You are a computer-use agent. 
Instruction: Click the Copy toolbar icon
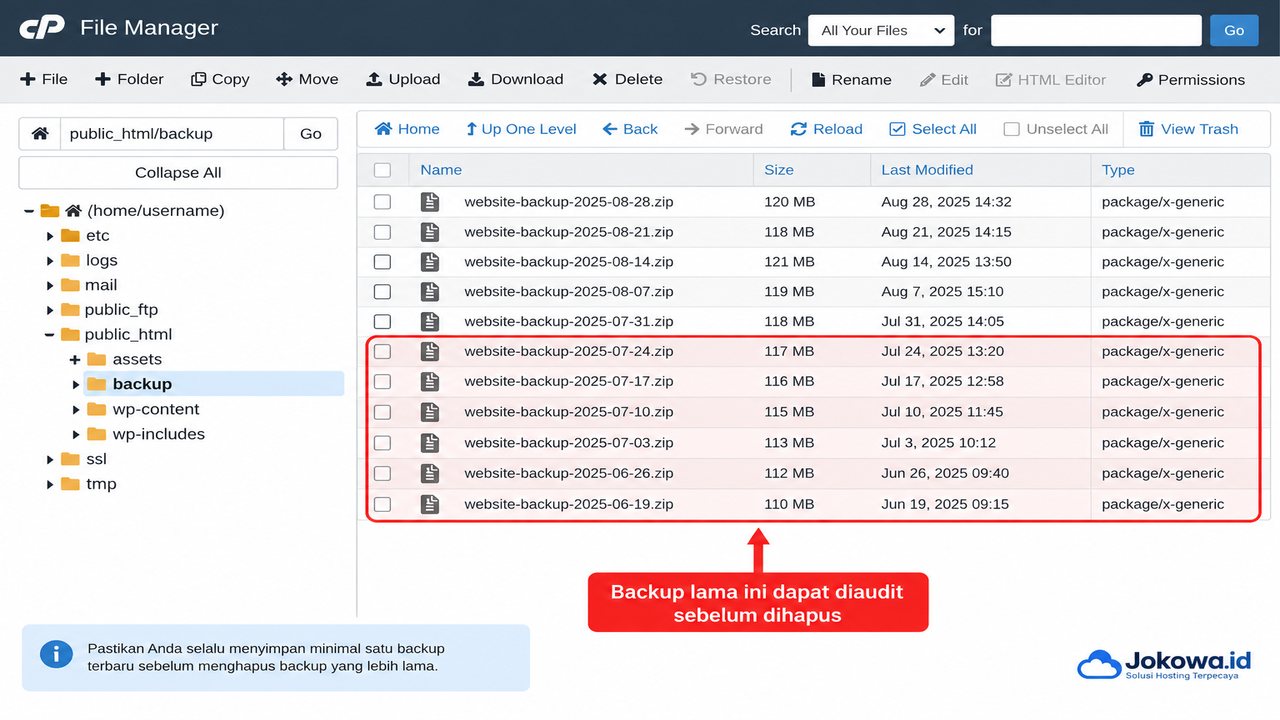(x=199, y=79)
